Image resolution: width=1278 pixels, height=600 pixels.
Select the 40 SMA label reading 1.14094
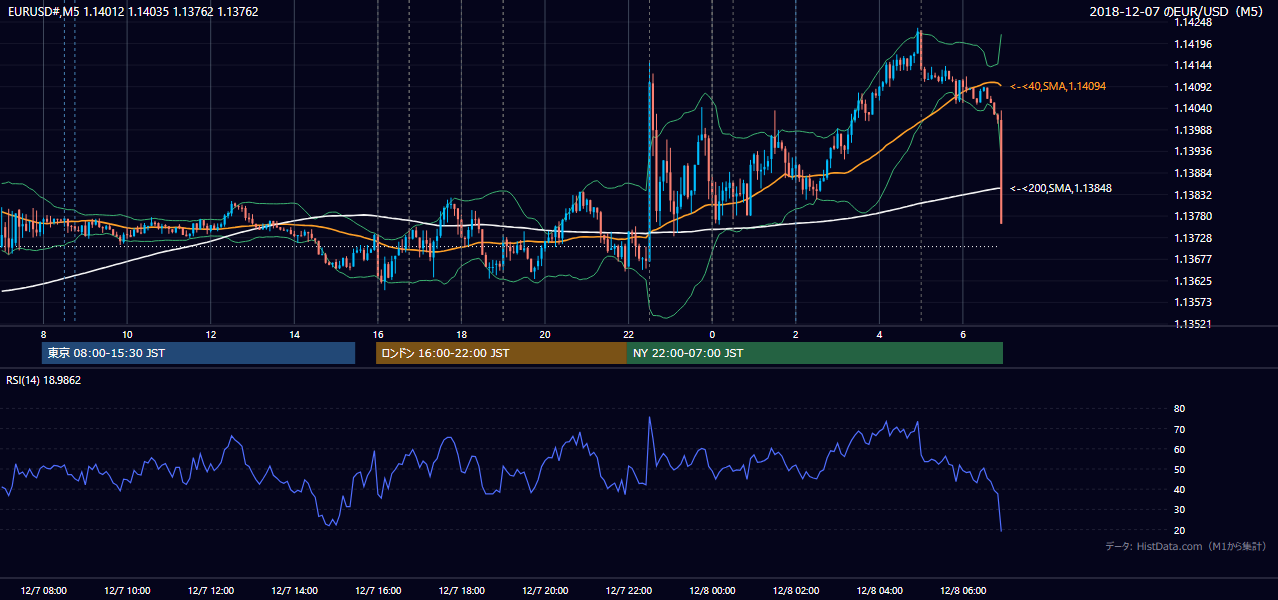(x=1058, y=87)
